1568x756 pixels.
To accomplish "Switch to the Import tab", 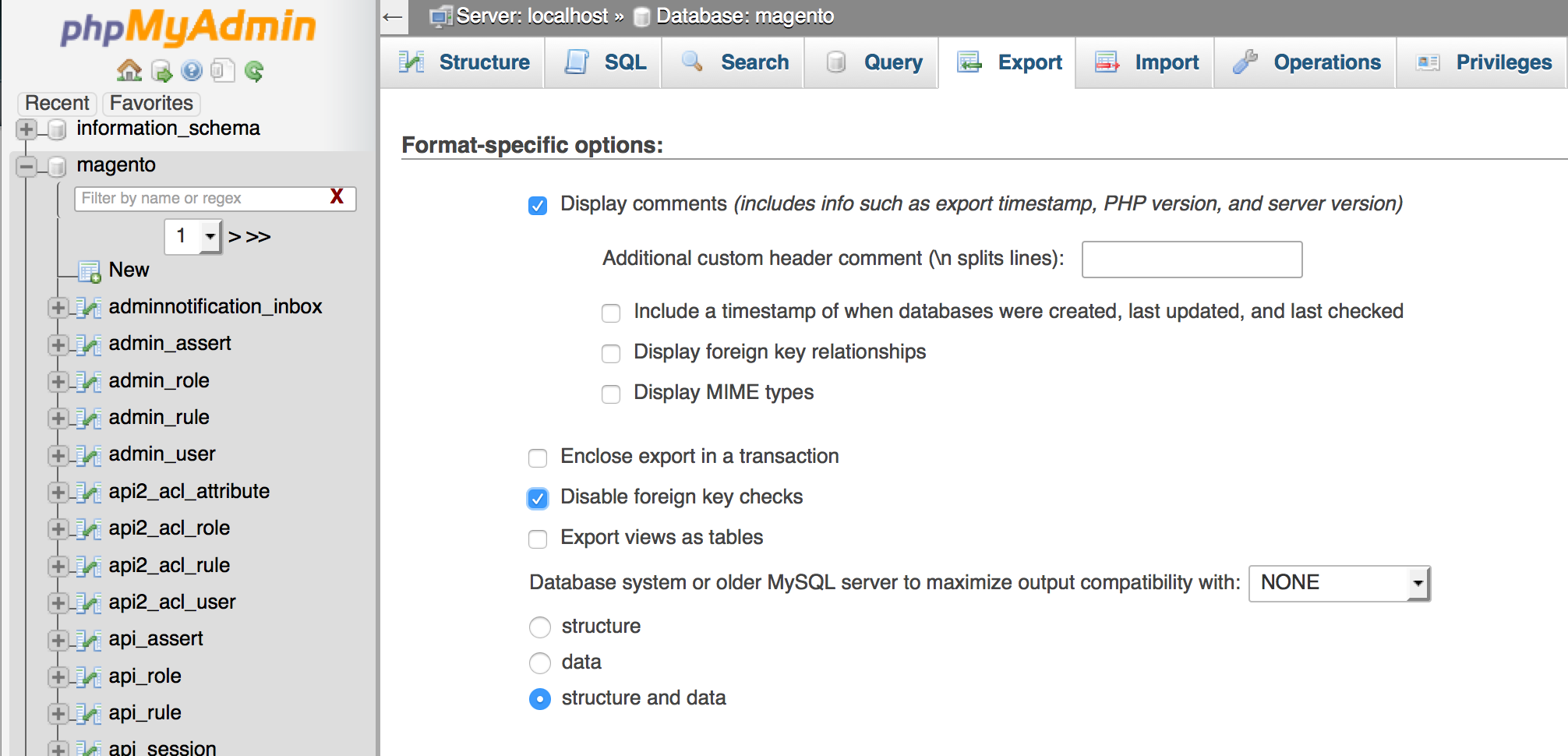I will [x=1147, y=62].
